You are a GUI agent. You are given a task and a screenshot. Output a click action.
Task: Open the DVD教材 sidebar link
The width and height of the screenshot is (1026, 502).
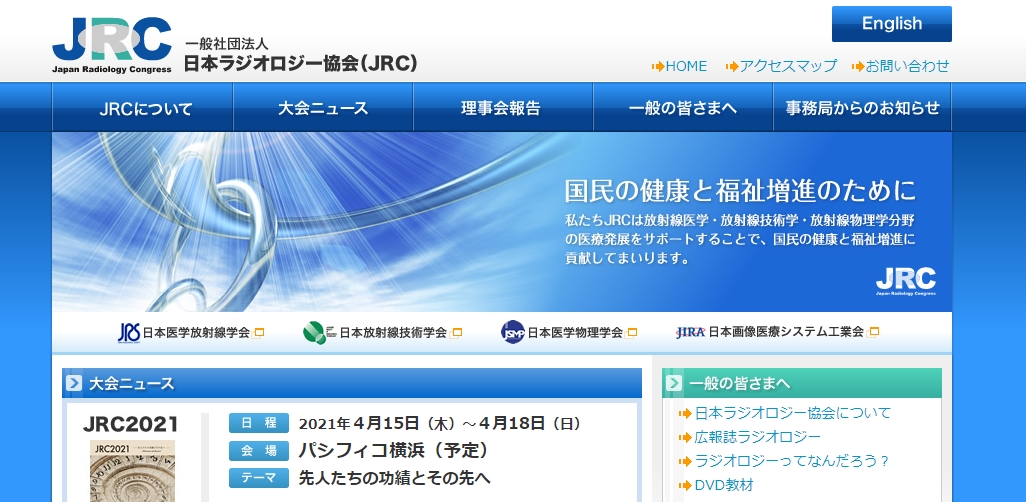coord(724,485)
